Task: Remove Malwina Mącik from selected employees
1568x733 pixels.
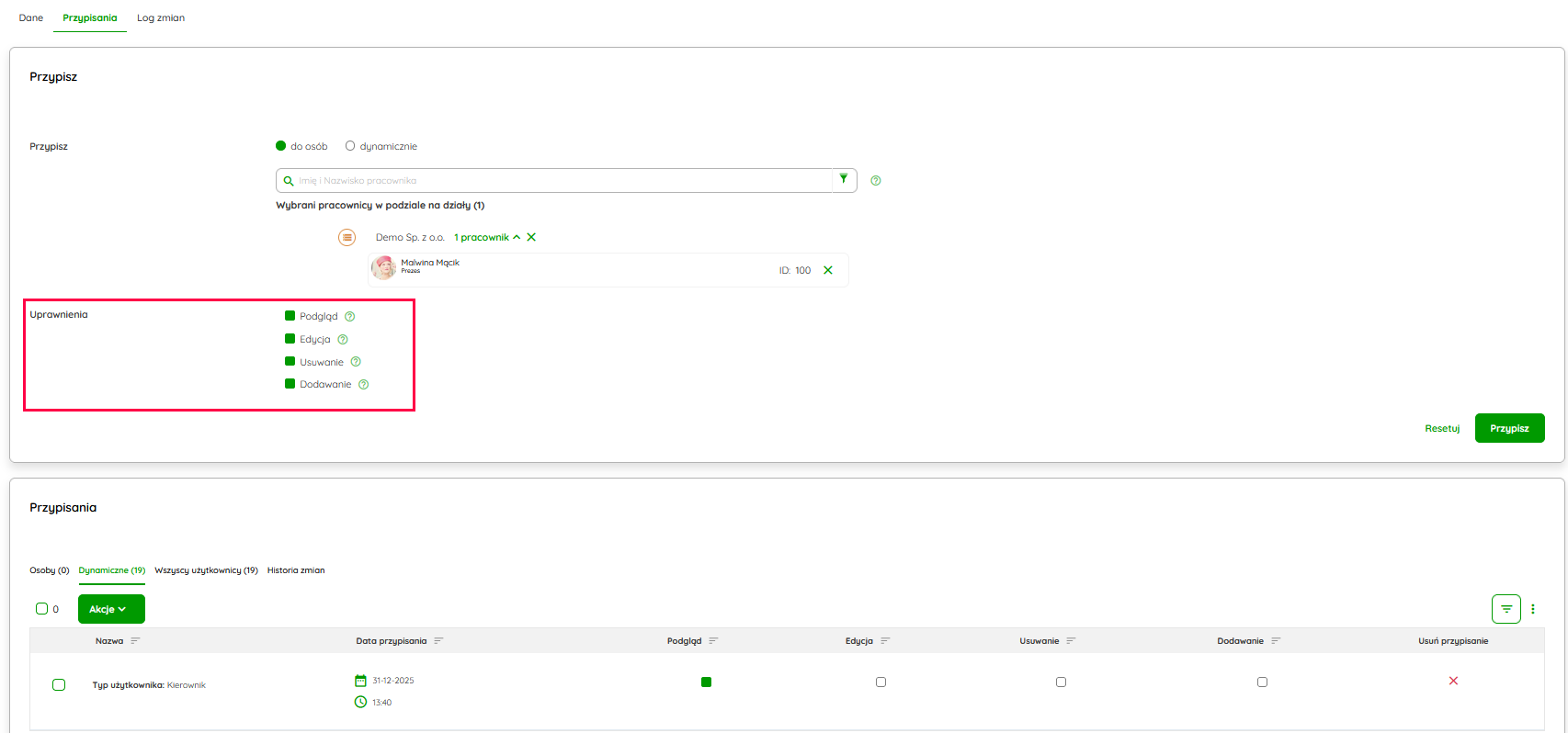Action: [x=827, y=270]
